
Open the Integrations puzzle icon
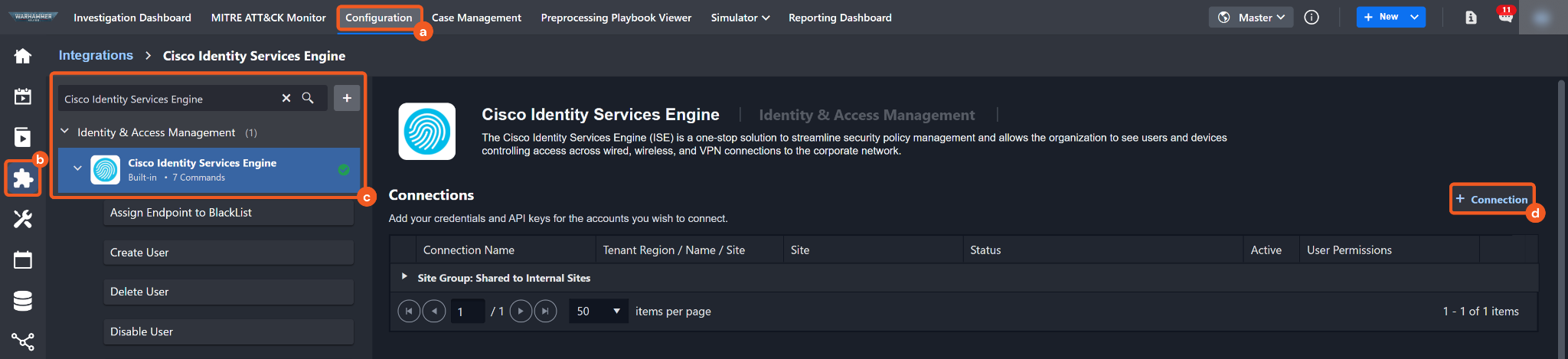pyautogui.click(x=23, y=178)
